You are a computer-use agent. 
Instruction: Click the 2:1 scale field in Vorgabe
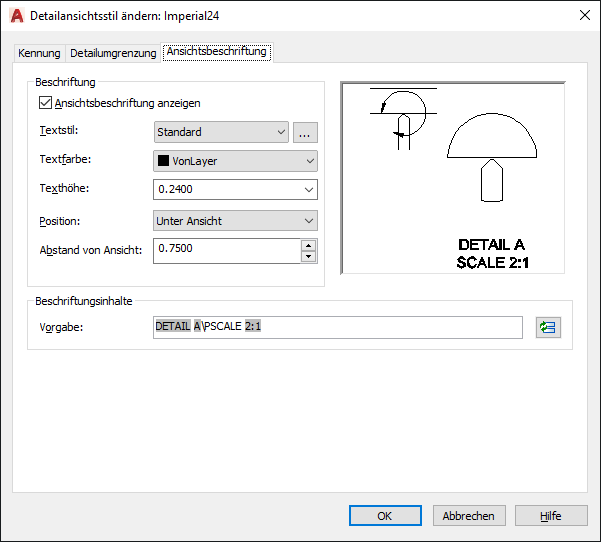(x=253, y=326)
